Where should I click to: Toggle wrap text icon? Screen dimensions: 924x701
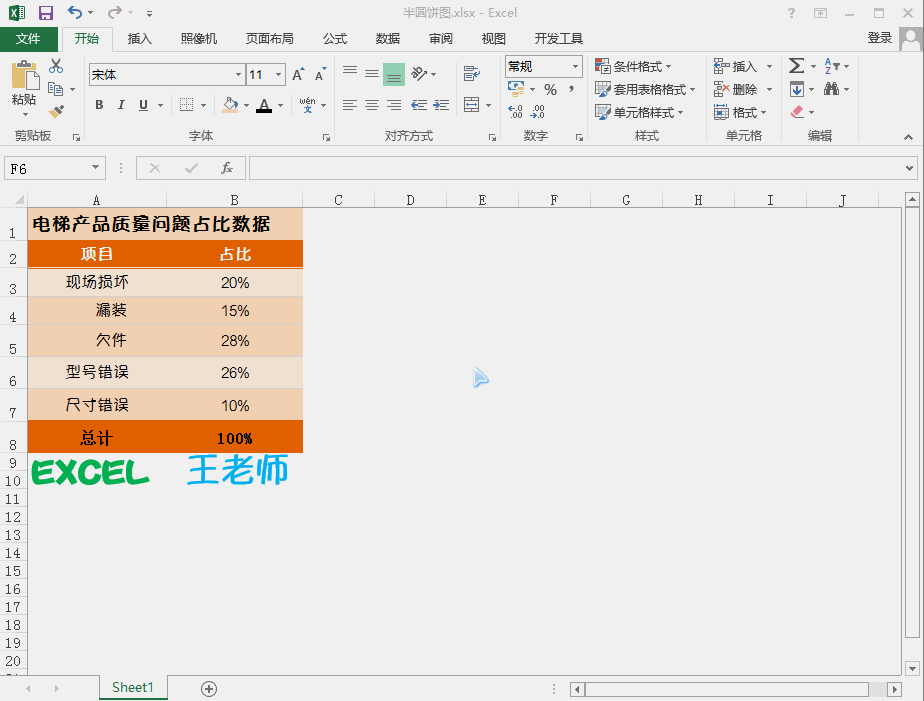[x=471, y=74]
